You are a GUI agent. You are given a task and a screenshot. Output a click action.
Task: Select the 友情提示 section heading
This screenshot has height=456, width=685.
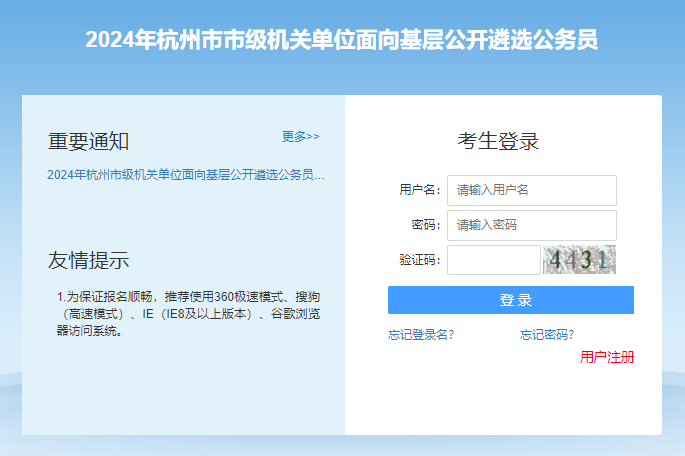click(88, 261)
